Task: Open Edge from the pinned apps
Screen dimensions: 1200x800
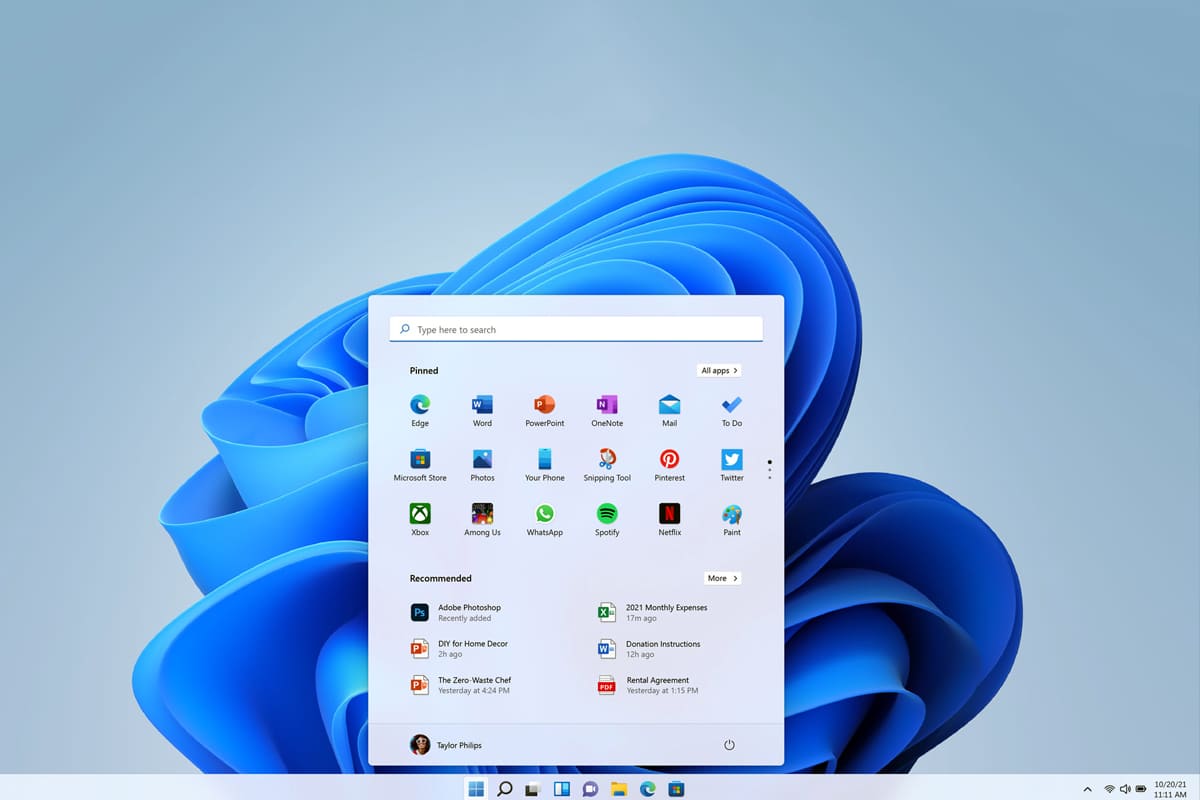Action: (420, 410)
